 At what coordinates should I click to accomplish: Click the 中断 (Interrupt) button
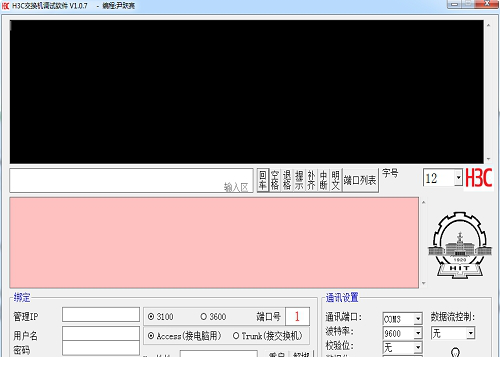[323, 180]
